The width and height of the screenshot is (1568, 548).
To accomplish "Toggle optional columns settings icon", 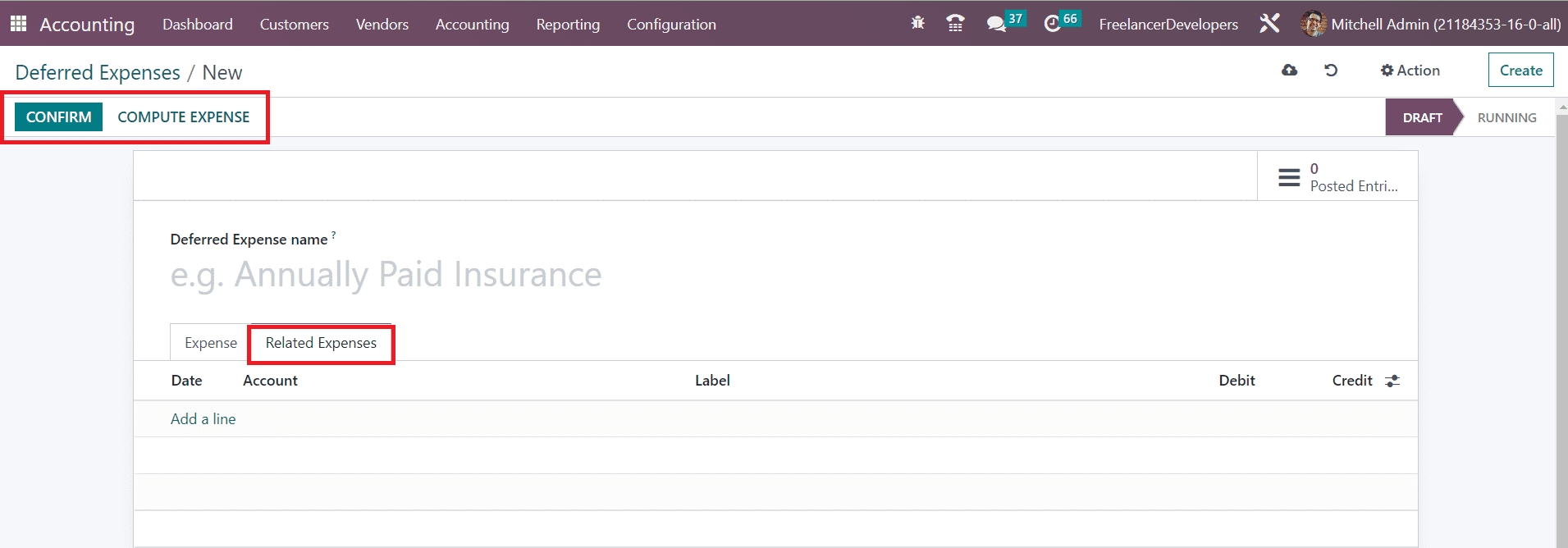I will 1392,381.
